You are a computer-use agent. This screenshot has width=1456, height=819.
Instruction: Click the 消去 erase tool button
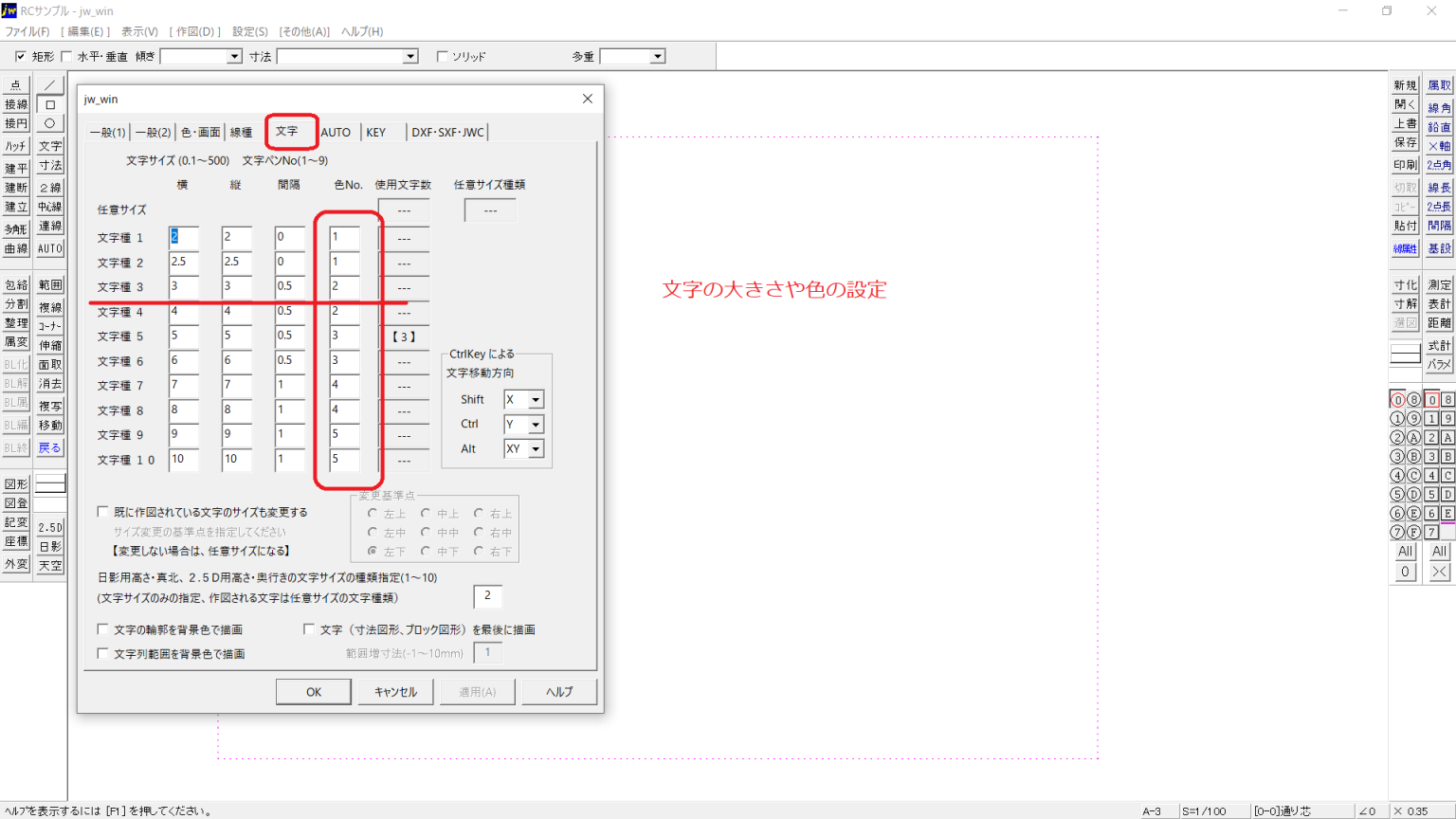point(50,384)
